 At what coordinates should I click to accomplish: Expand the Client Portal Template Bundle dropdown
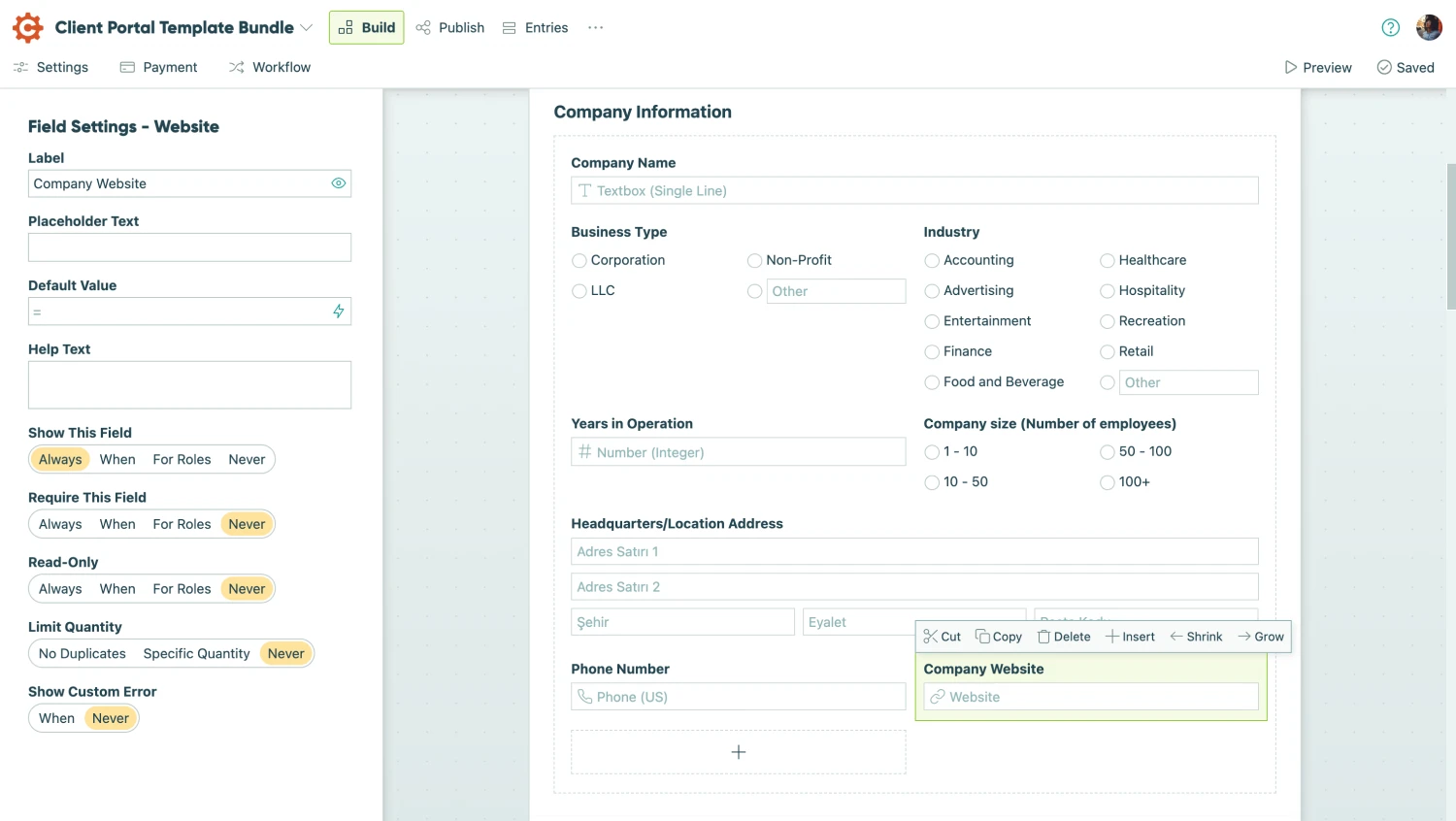tap(307, 27)
